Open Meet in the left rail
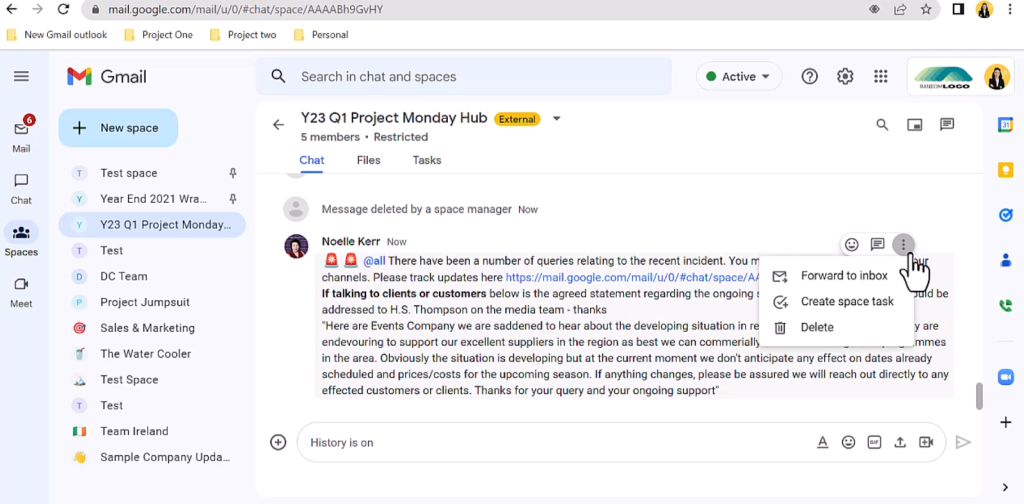 21,291
